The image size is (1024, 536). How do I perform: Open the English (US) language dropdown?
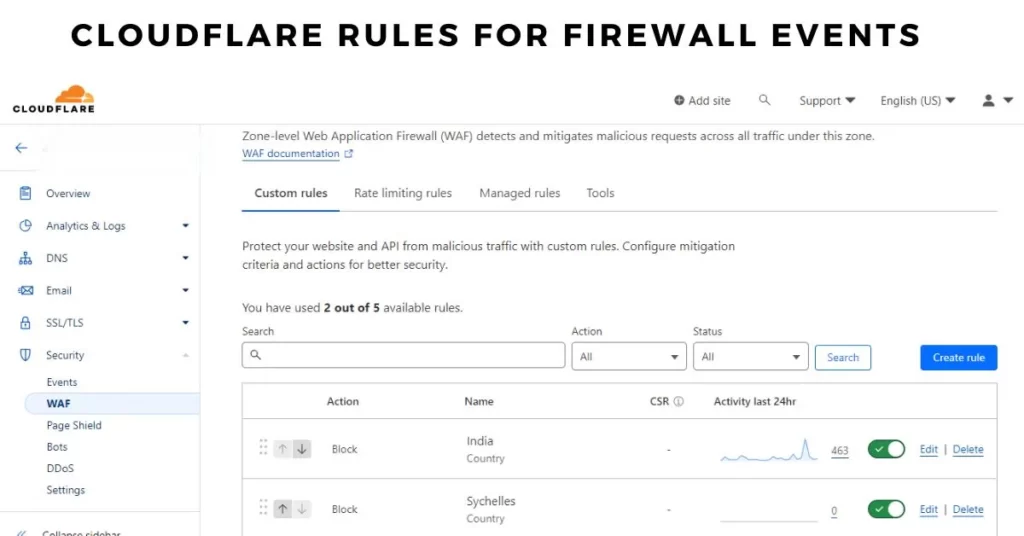tap(918, 101)
